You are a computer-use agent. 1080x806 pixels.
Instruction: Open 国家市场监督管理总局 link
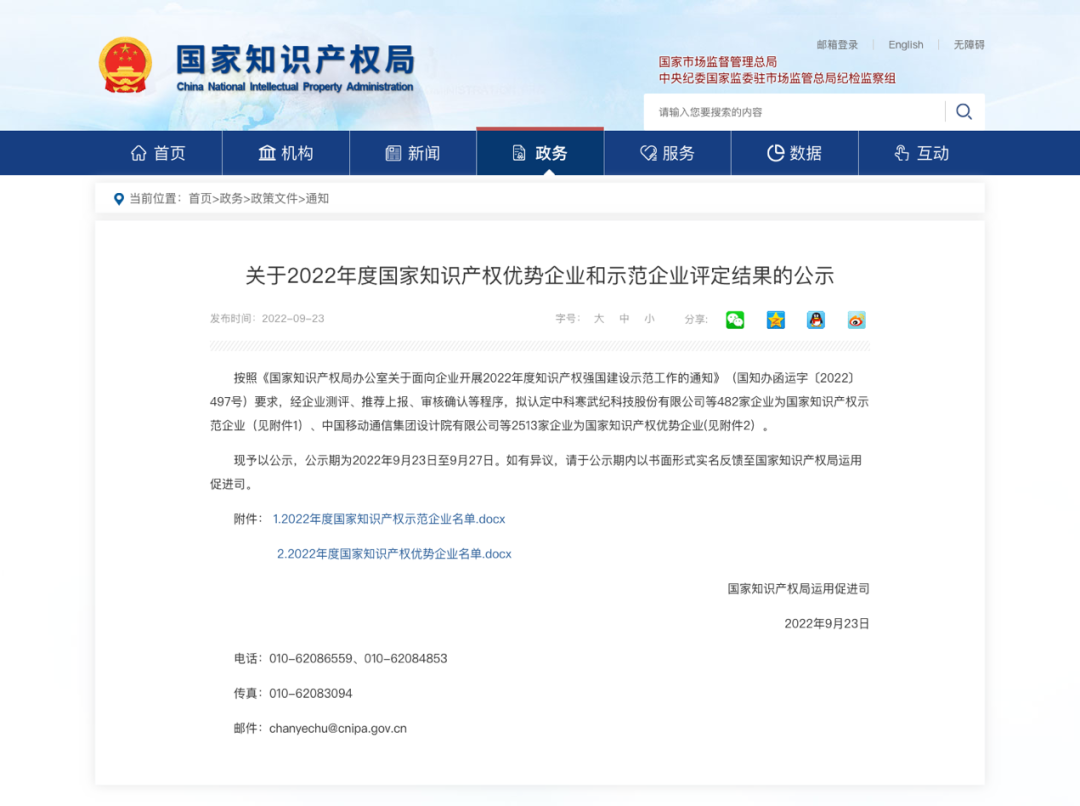pos(718,62)
